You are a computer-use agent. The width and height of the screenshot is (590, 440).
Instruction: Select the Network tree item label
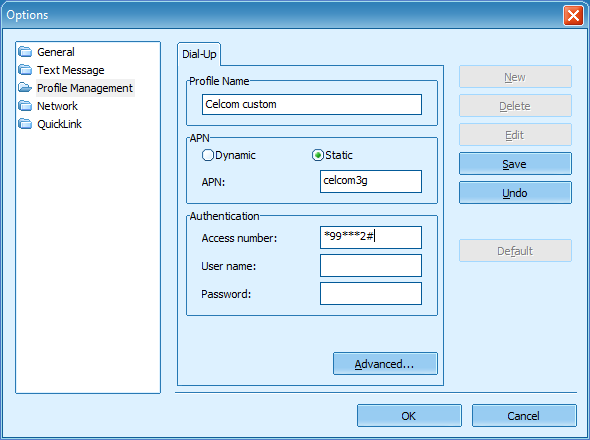57,106
